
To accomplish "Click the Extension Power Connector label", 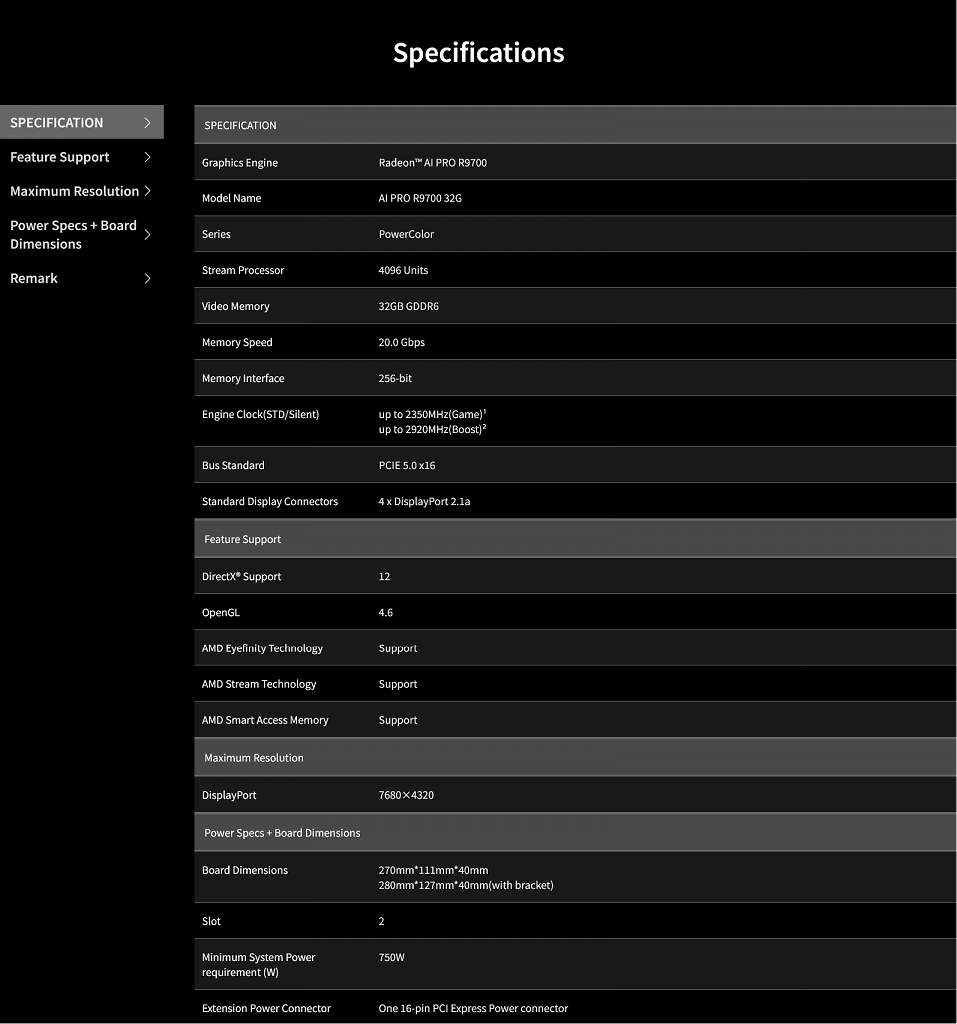I will pos(267,1008).
